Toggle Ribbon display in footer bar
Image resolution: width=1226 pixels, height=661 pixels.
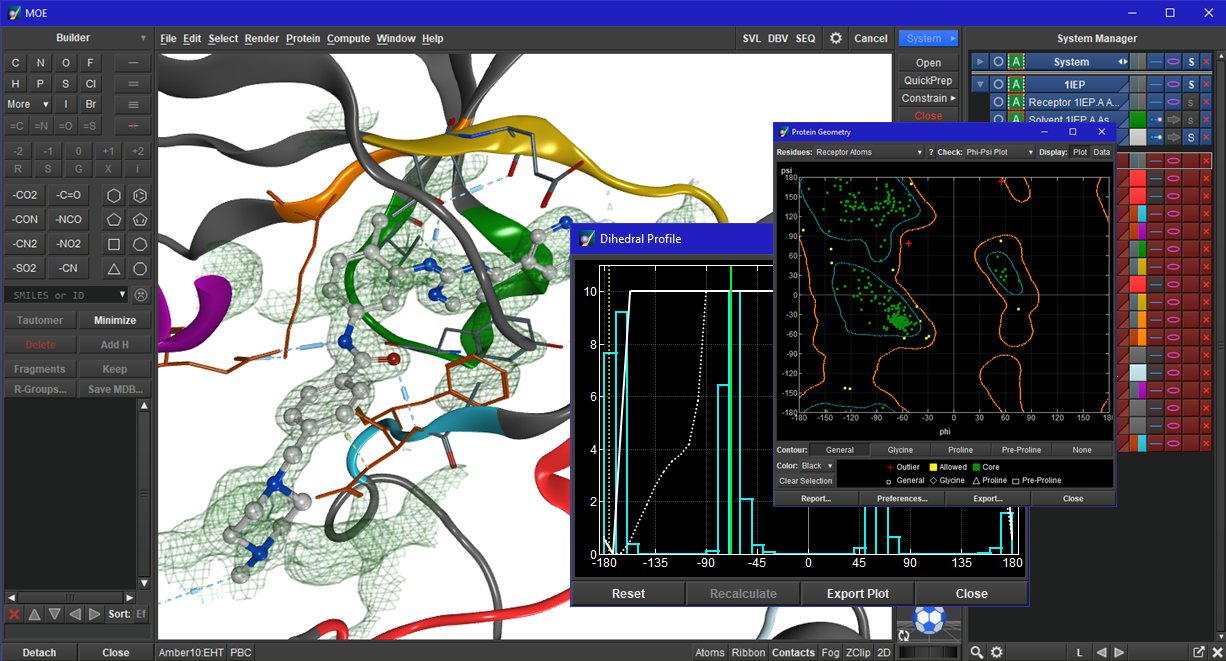[748, 652]
